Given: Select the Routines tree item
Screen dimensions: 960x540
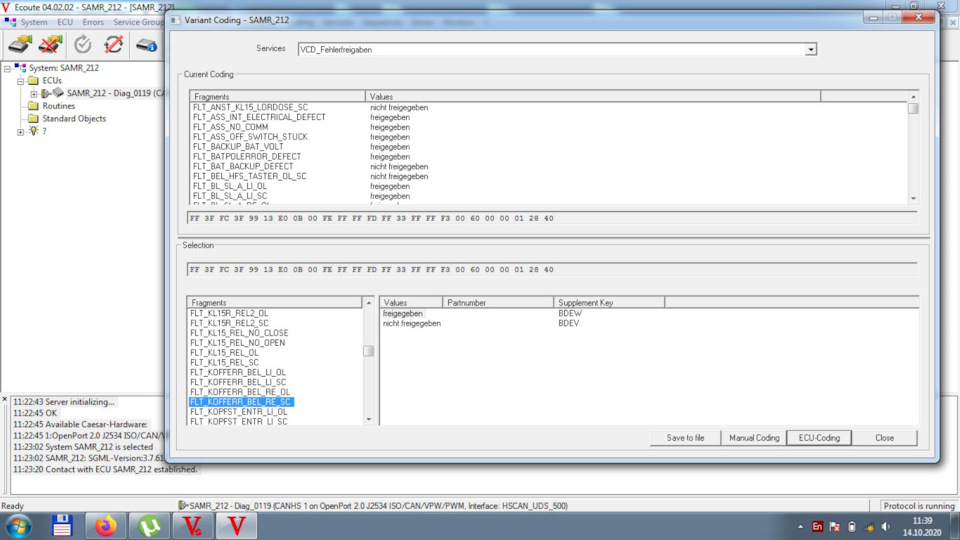Looking at the screenshot, I should point(58,106).
